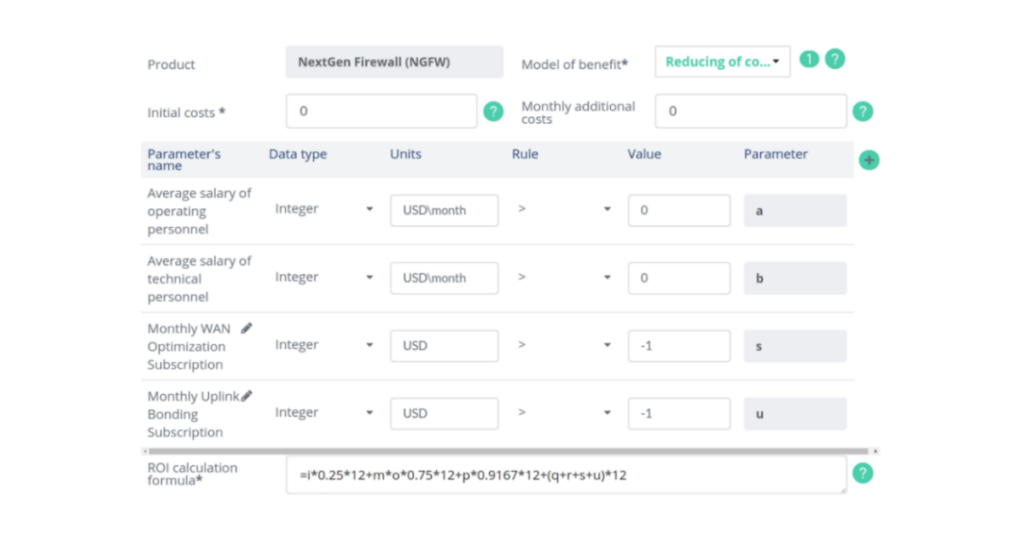Open data type dropdown for WAN Optimization row
Image resolution: width=1024 pixels, height=537 pixels.
coord(324,345)
